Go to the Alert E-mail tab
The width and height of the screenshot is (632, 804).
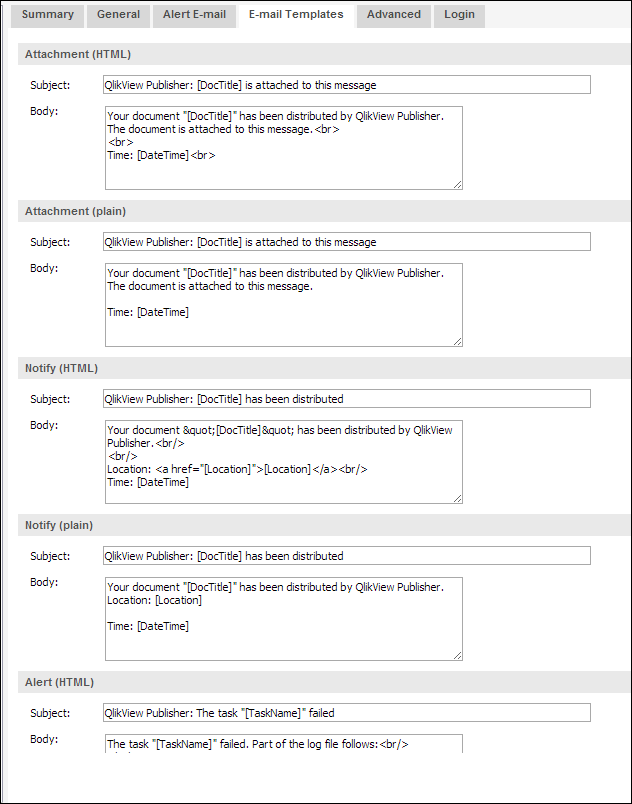click(194, 15)
